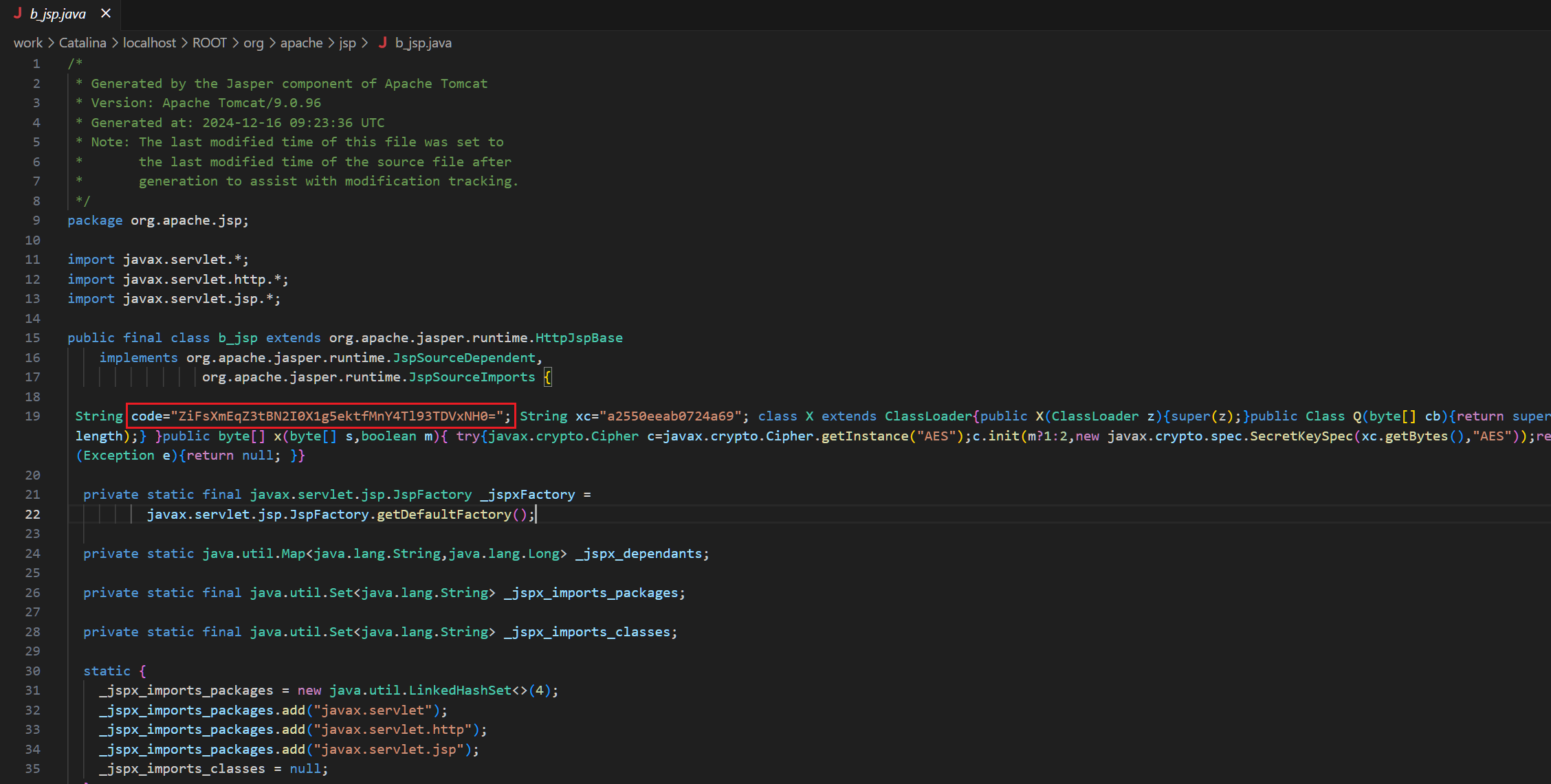Click the 'apache' breadcrumb item

pos(301,43)
